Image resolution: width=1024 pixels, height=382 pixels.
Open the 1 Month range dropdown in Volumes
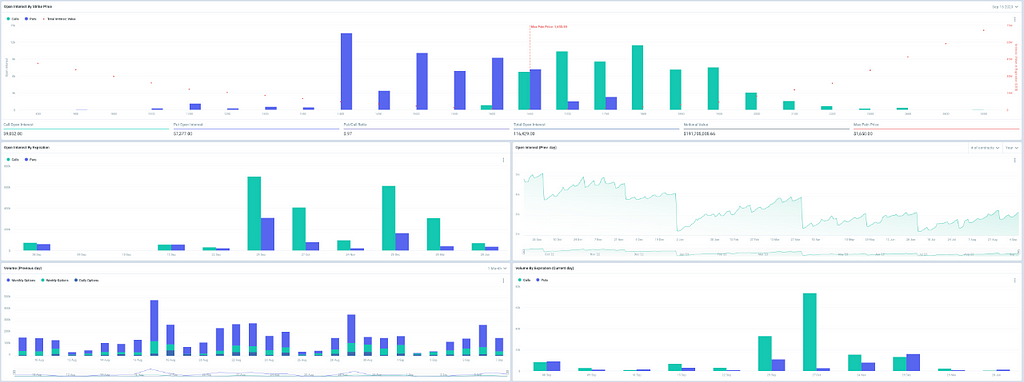497,268
